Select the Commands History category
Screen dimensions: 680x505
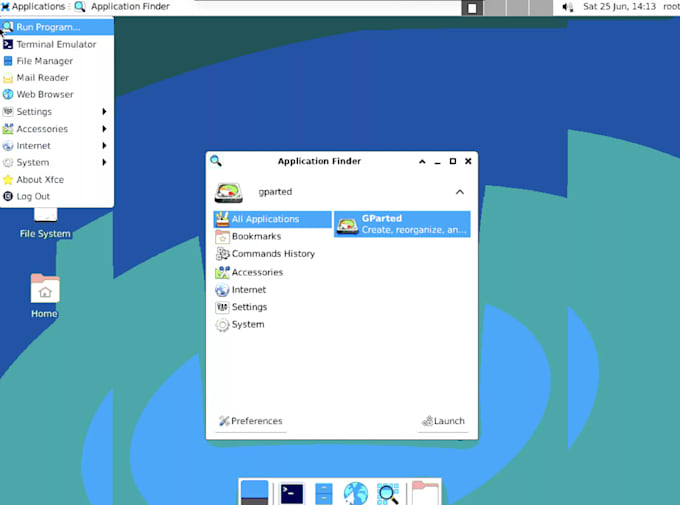point(273,254)
